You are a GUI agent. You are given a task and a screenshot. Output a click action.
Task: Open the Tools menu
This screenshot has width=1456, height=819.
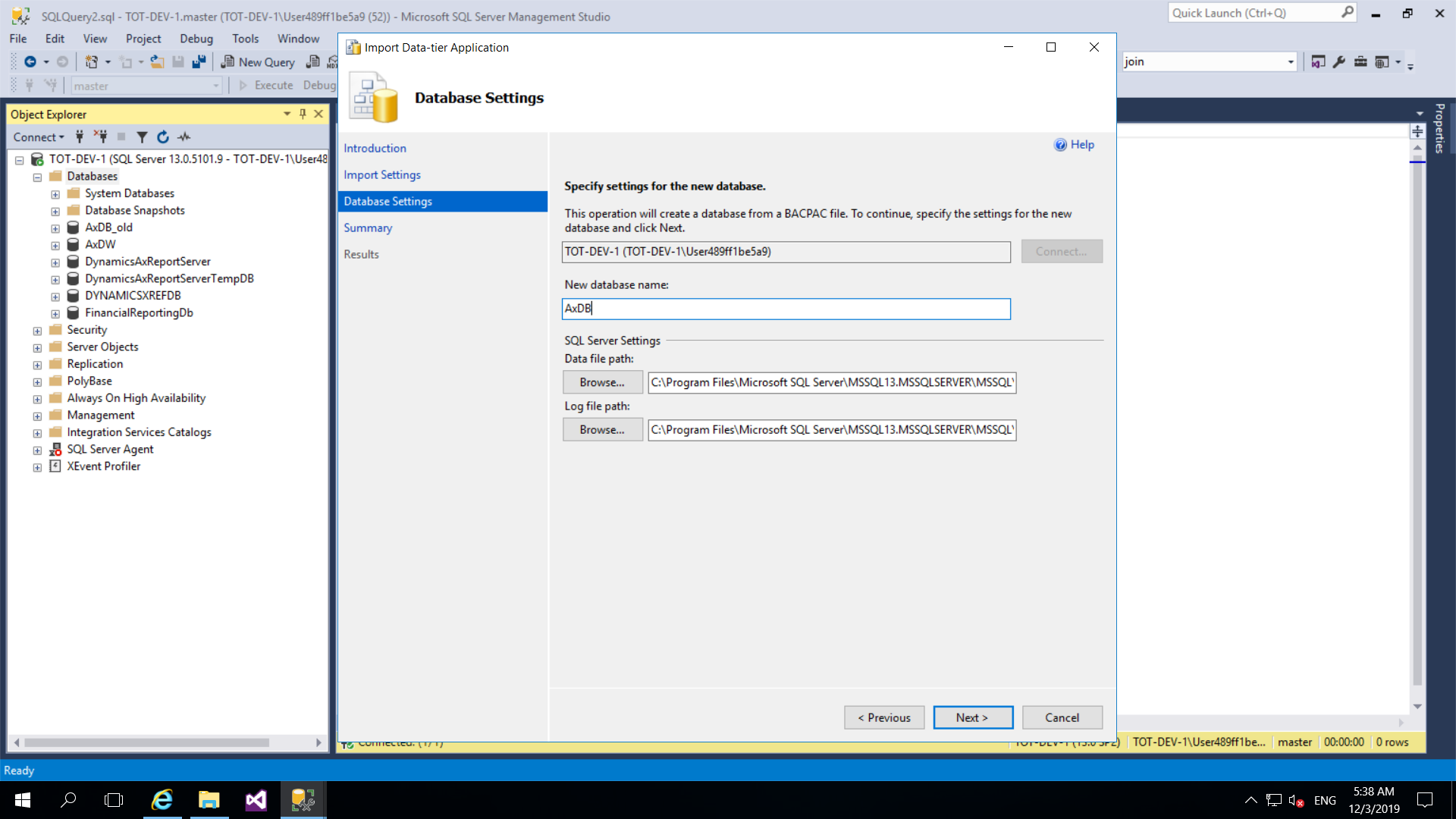(x=245, y=39)
